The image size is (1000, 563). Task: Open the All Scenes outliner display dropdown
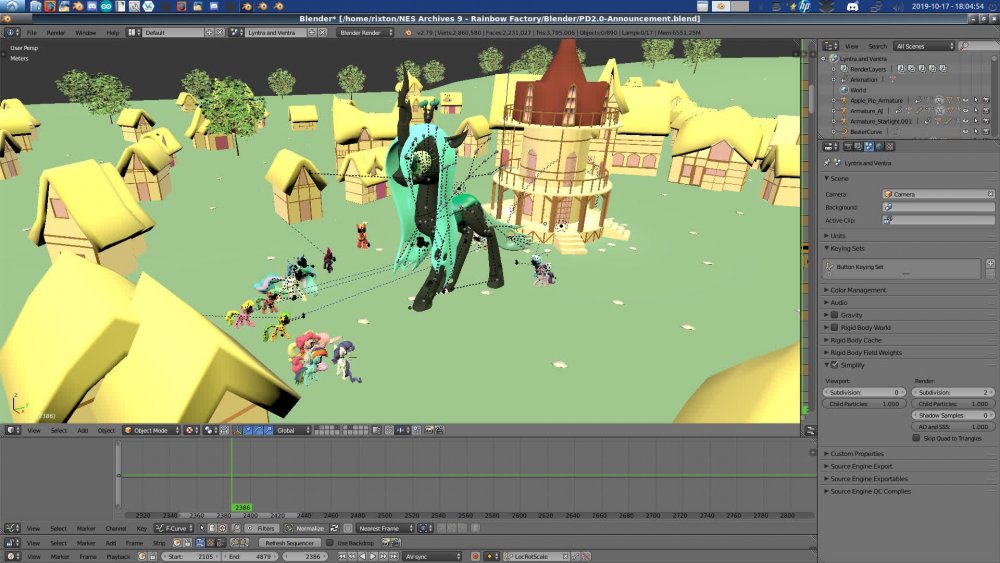pyautogui.click(x=923, y=46)
